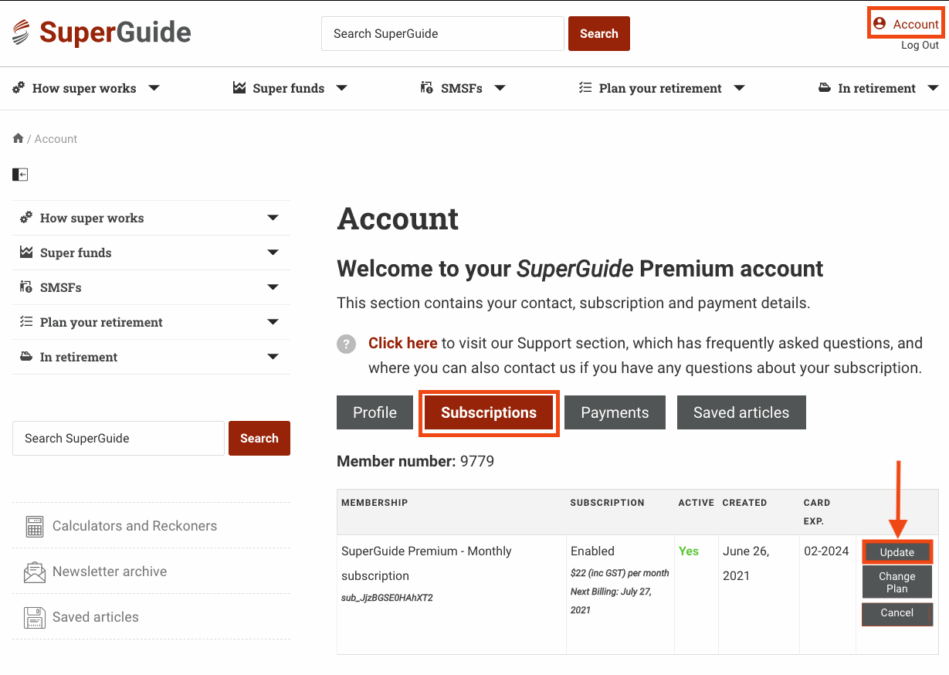
Task: Click the header Search button
Action: [599, 33]
